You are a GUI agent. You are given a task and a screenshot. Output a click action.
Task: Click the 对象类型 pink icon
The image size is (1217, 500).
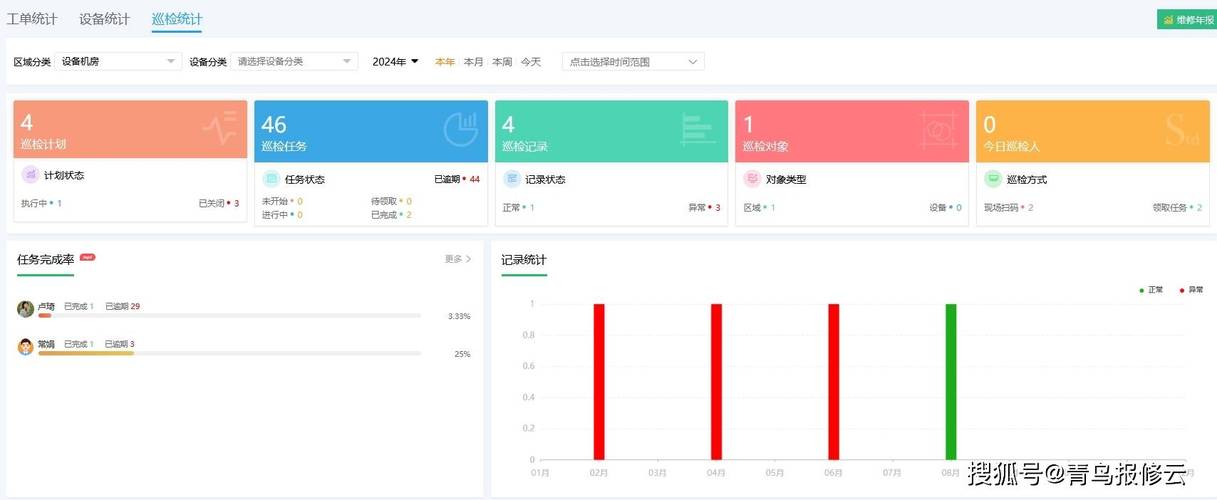point(752,179)
